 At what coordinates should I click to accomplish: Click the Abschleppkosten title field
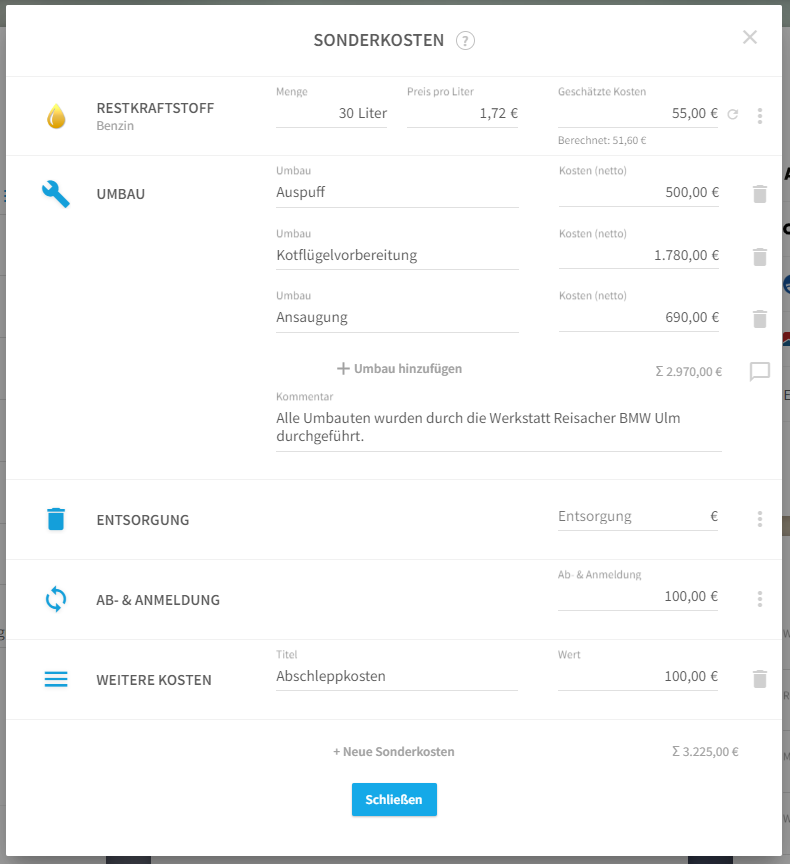pos(397,677)
